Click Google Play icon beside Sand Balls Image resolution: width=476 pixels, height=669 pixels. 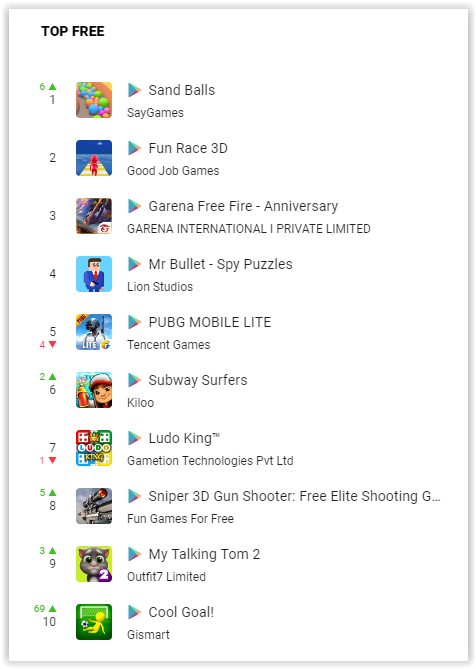pyautogui.click(x=134, y=90)
